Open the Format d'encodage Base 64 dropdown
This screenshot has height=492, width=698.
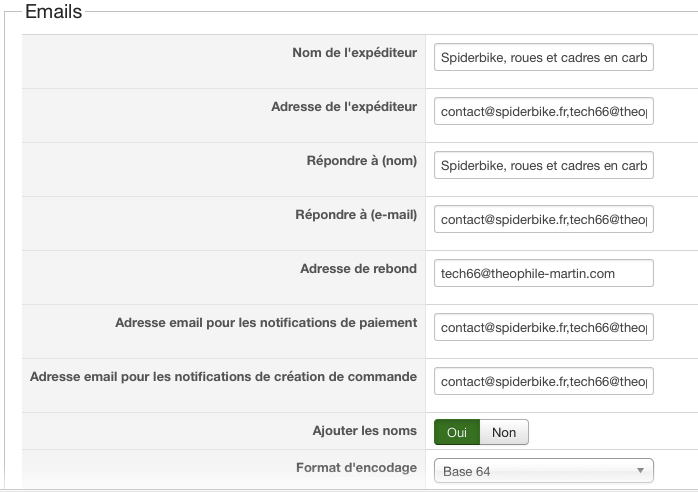(x=544, y=471)
